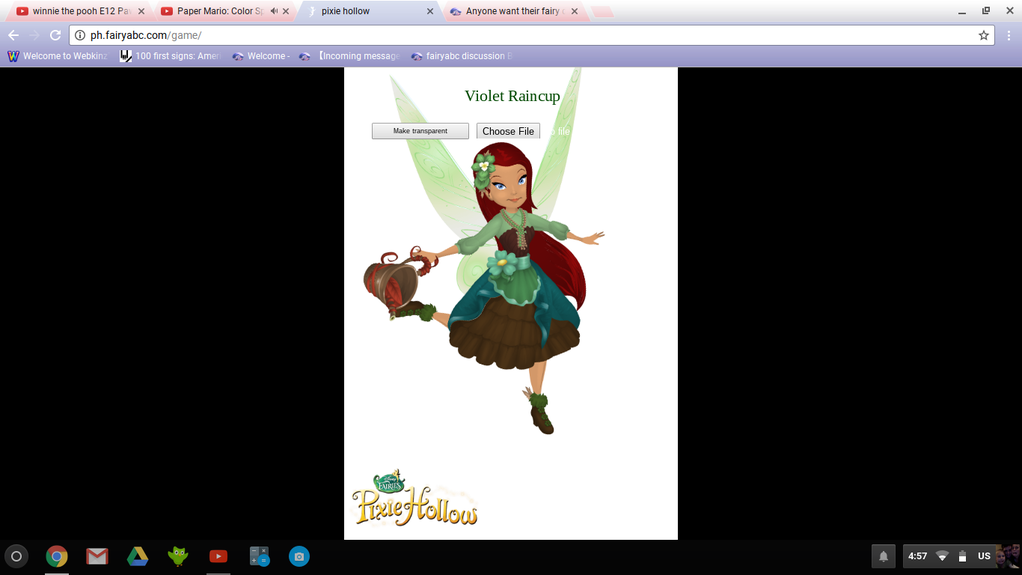
Task: Click the address bar showing ph.fairyabc.com/game/
Action: (500, 35)
